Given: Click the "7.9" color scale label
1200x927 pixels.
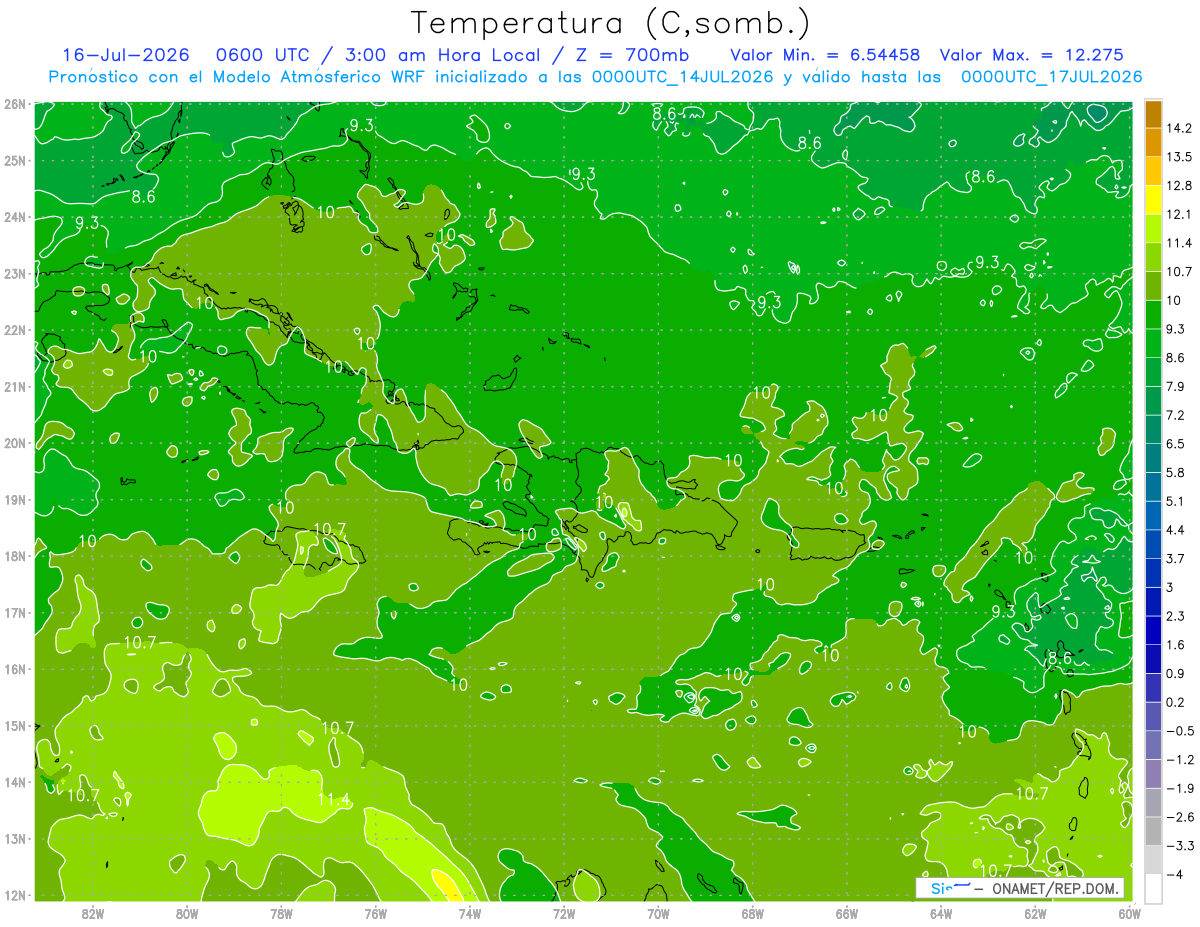Looking at the screenshot, I should coord(1175,385).
